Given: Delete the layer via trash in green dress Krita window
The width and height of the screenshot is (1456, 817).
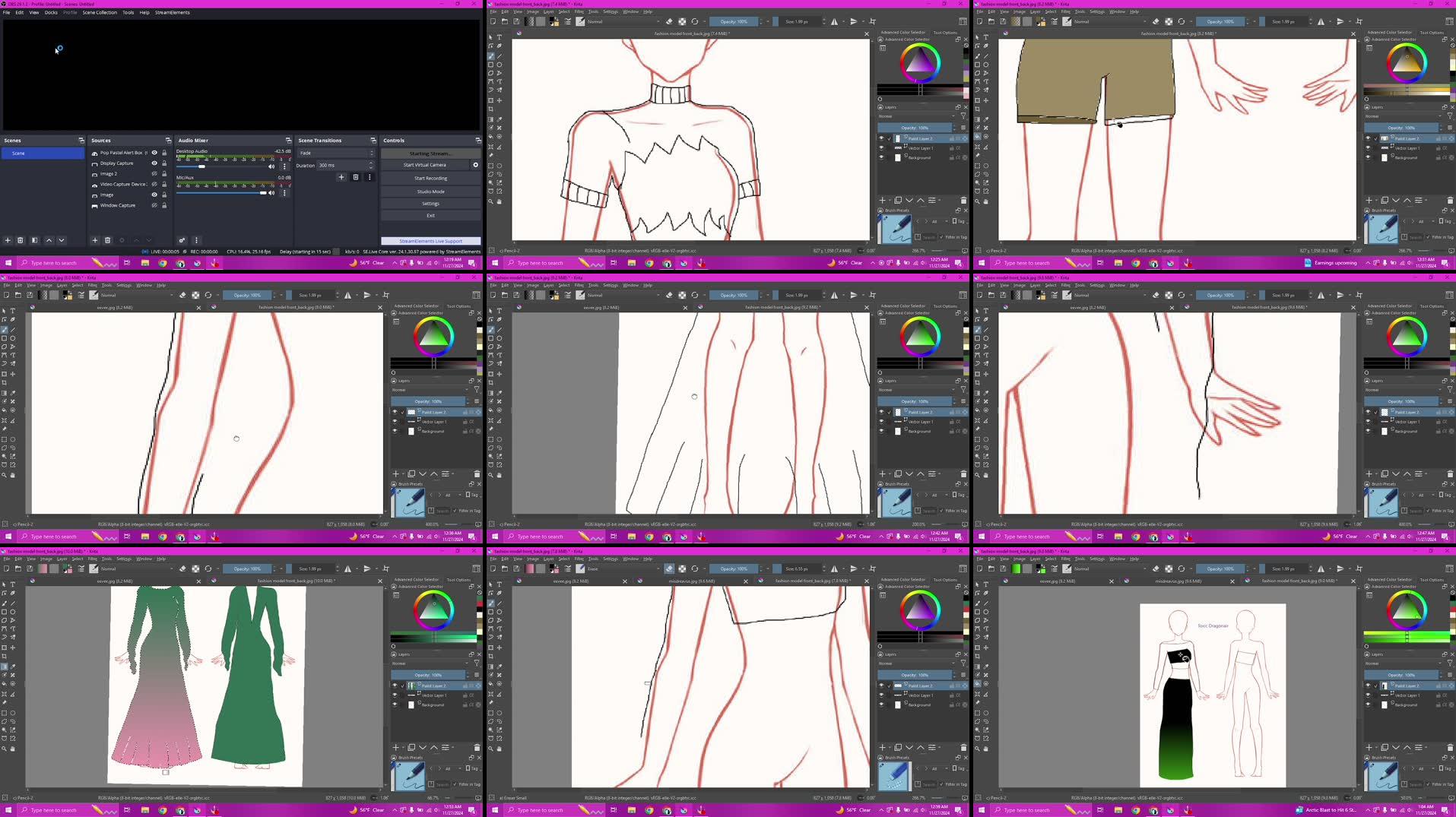Looking at the screenshot, I should [477, 748].
